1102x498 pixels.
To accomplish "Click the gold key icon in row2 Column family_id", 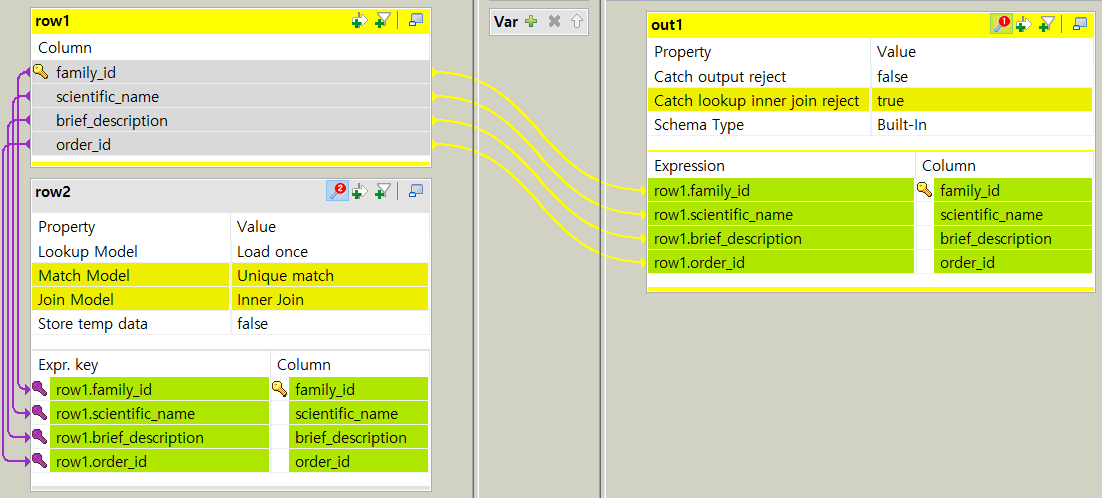I will (x=280, y=389).
